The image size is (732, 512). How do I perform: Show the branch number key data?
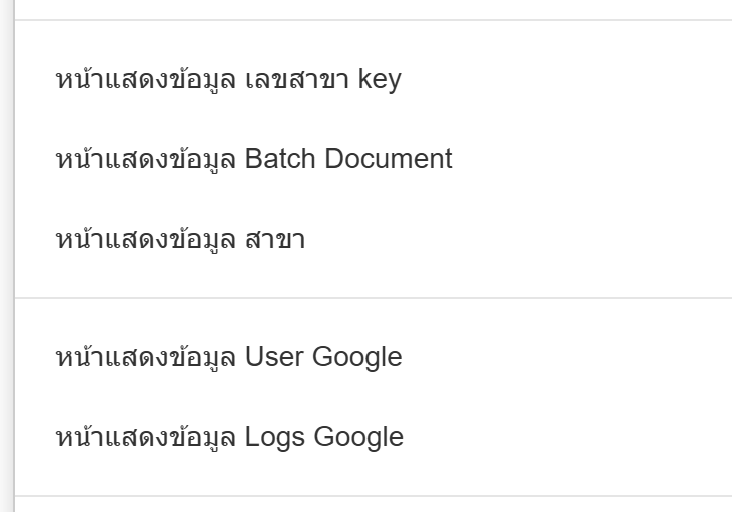pos(228,79)
